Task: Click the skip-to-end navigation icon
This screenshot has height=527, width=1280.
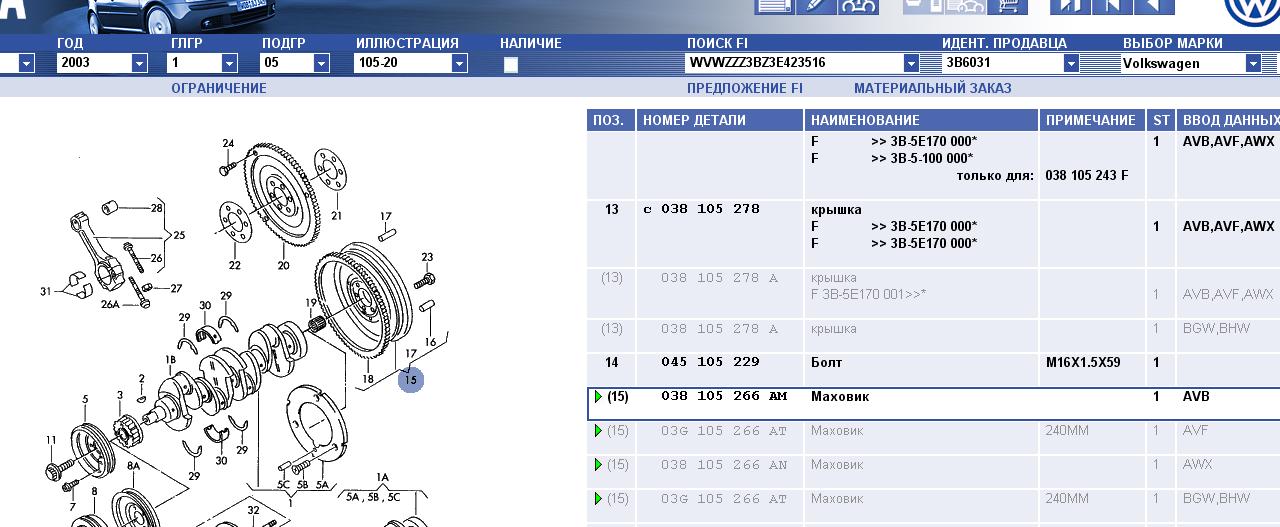Action: click(x=1069, y=6)
